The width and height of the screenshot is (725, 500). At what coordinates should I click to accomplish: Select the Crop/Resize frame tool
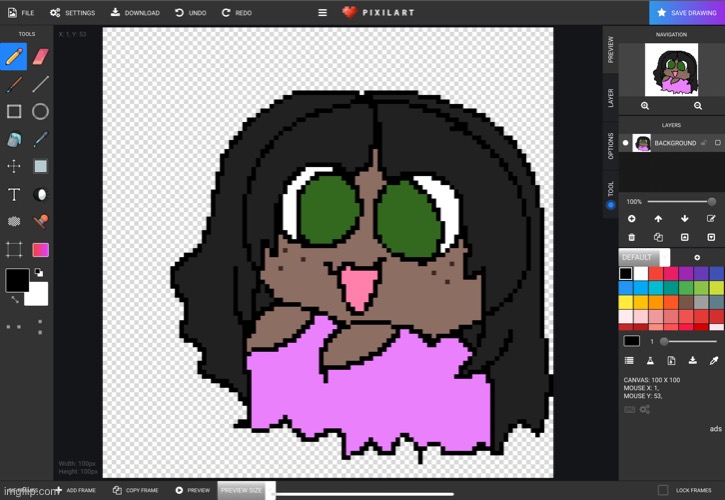pyautogui.click(x=14, y=250)
